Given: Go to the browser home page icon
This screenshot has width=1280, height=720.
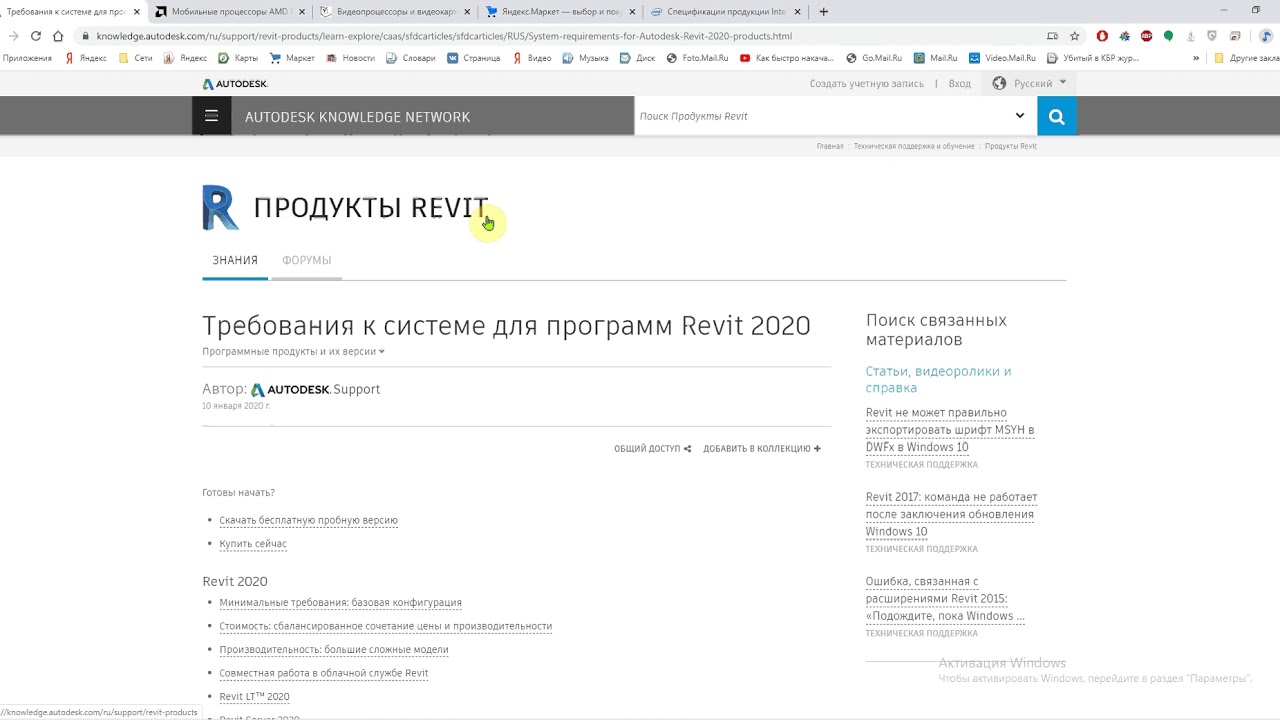Looking at the screenshot, I should 58,36.
